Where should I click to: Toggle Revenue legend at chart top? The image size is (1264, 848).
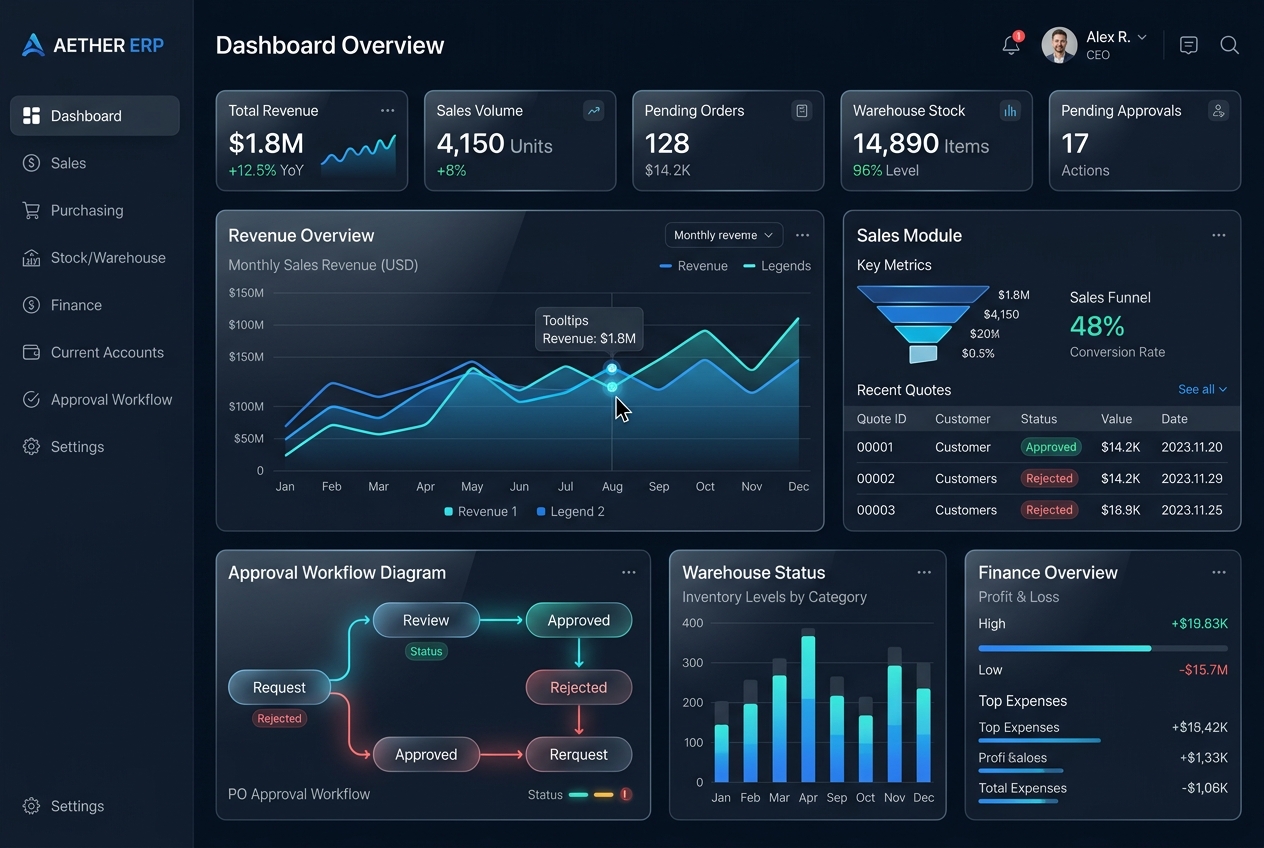pos(694,266)
